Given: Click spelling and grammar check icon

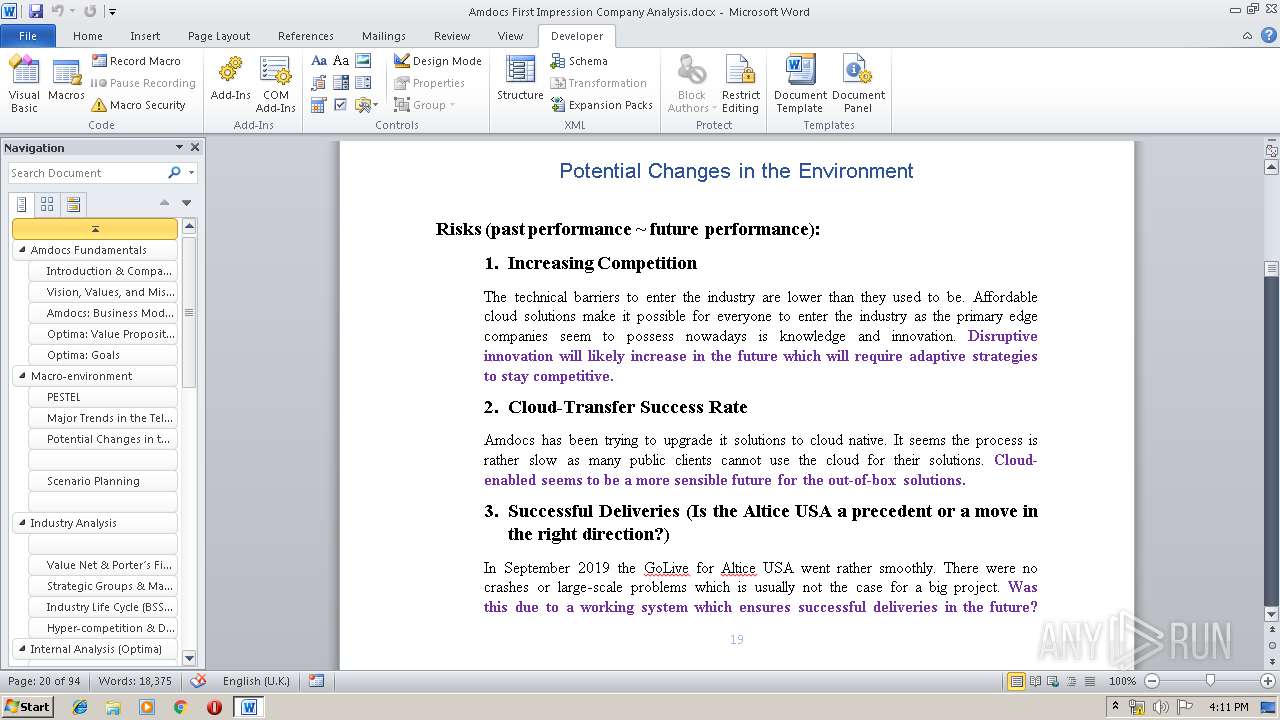Looking at the screenshot, I should pyautogui.click(x=198, y=681).
